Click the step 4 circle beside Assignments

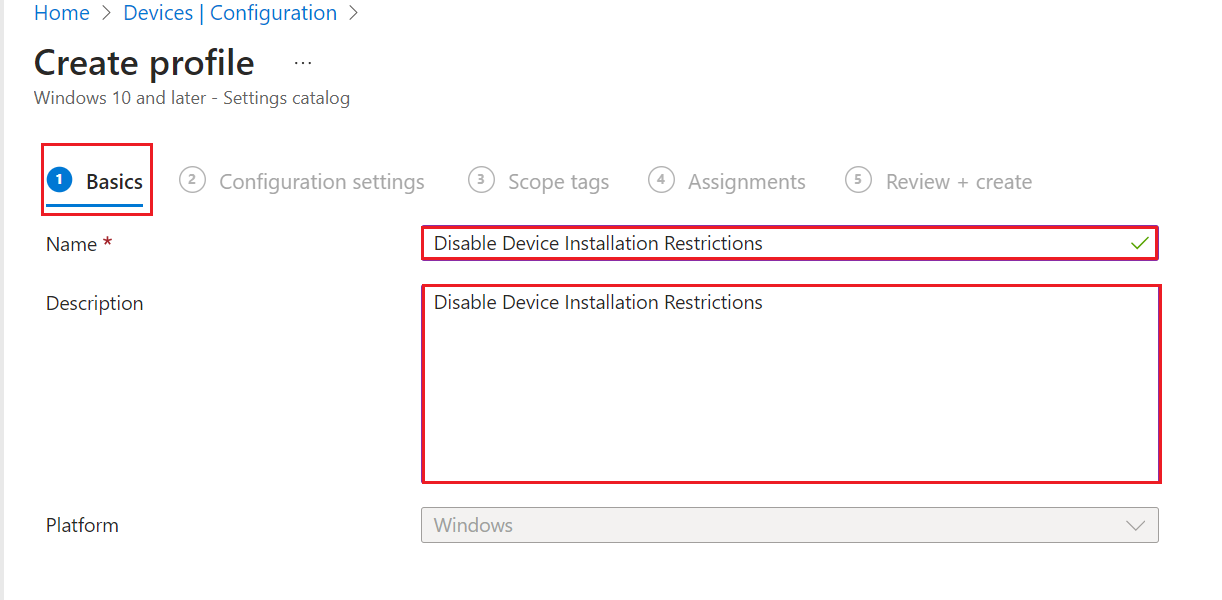661,180
